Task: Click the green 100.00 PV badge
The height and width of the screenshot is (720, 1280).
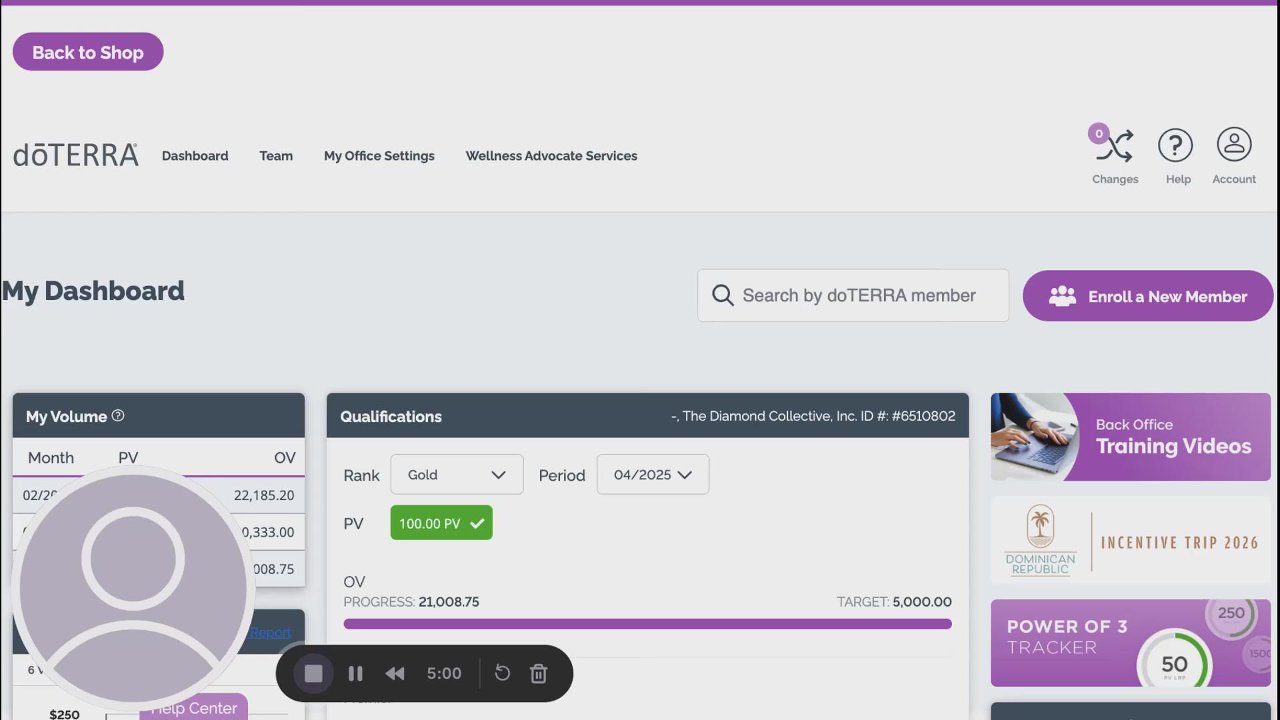Action: point(441,523)
